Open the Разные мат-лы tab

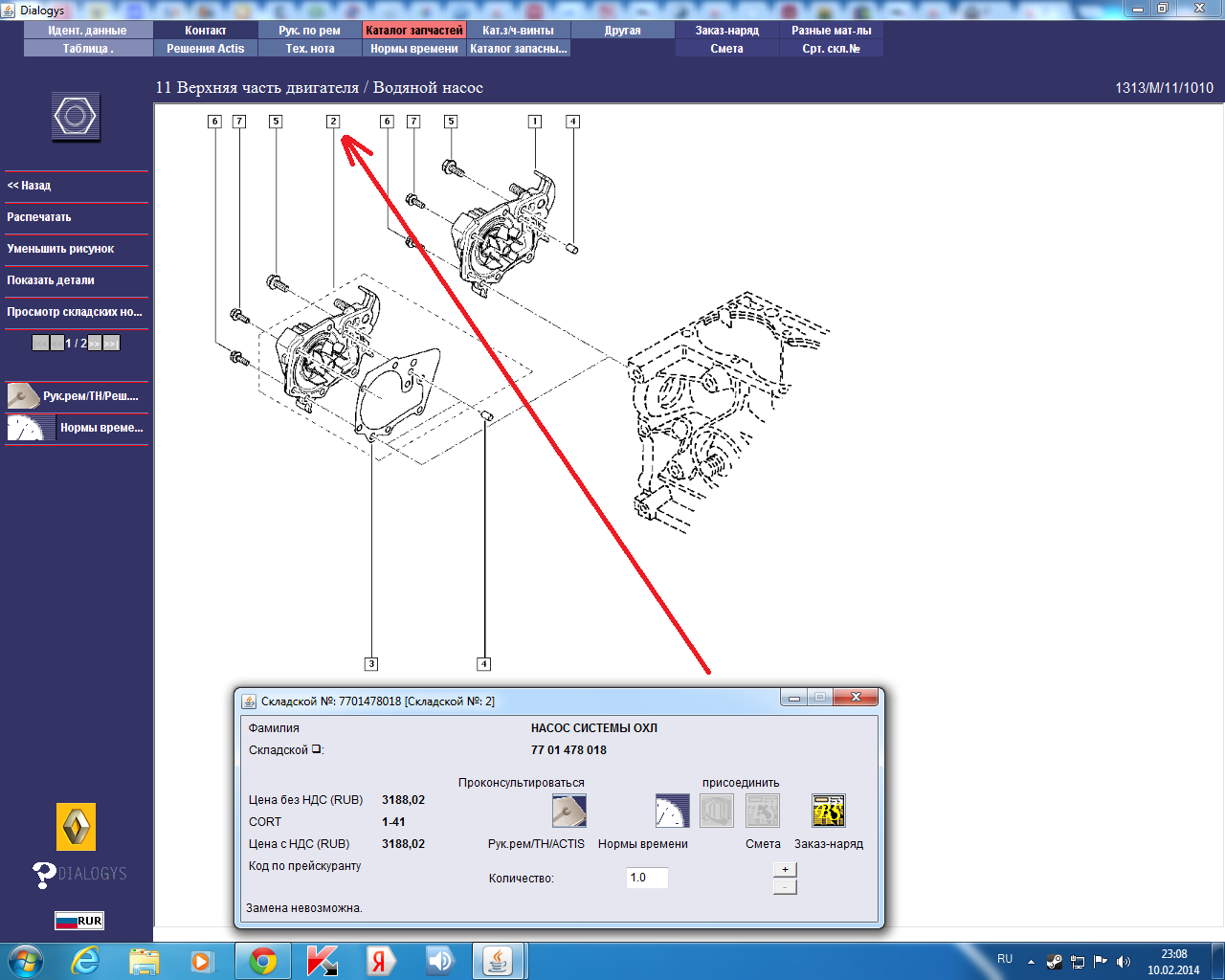coord(832,31)
